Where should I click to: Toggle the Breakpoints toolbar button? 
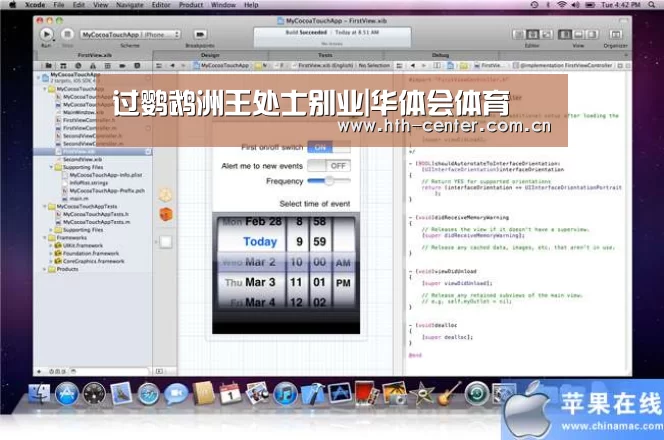200,34
